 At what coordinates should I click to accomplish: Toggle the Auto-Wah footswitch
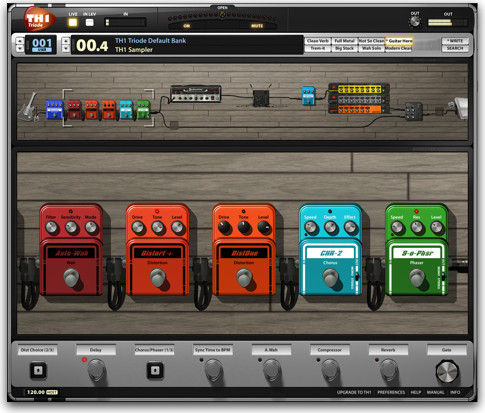[71, 277]
